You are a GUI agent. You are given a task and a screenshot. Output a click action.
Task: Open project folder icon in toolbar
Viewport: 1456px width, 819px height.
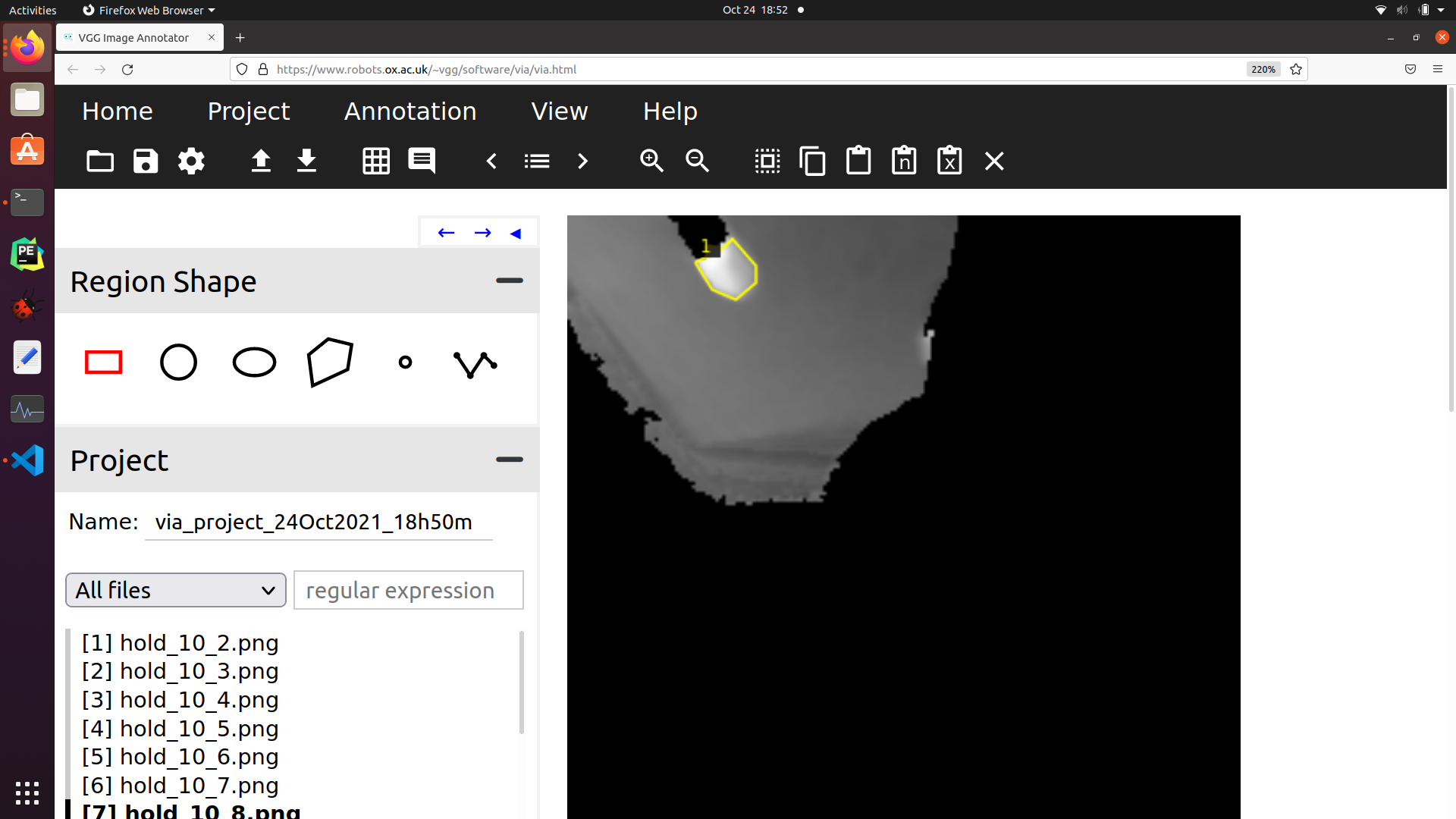pos(100,161)
